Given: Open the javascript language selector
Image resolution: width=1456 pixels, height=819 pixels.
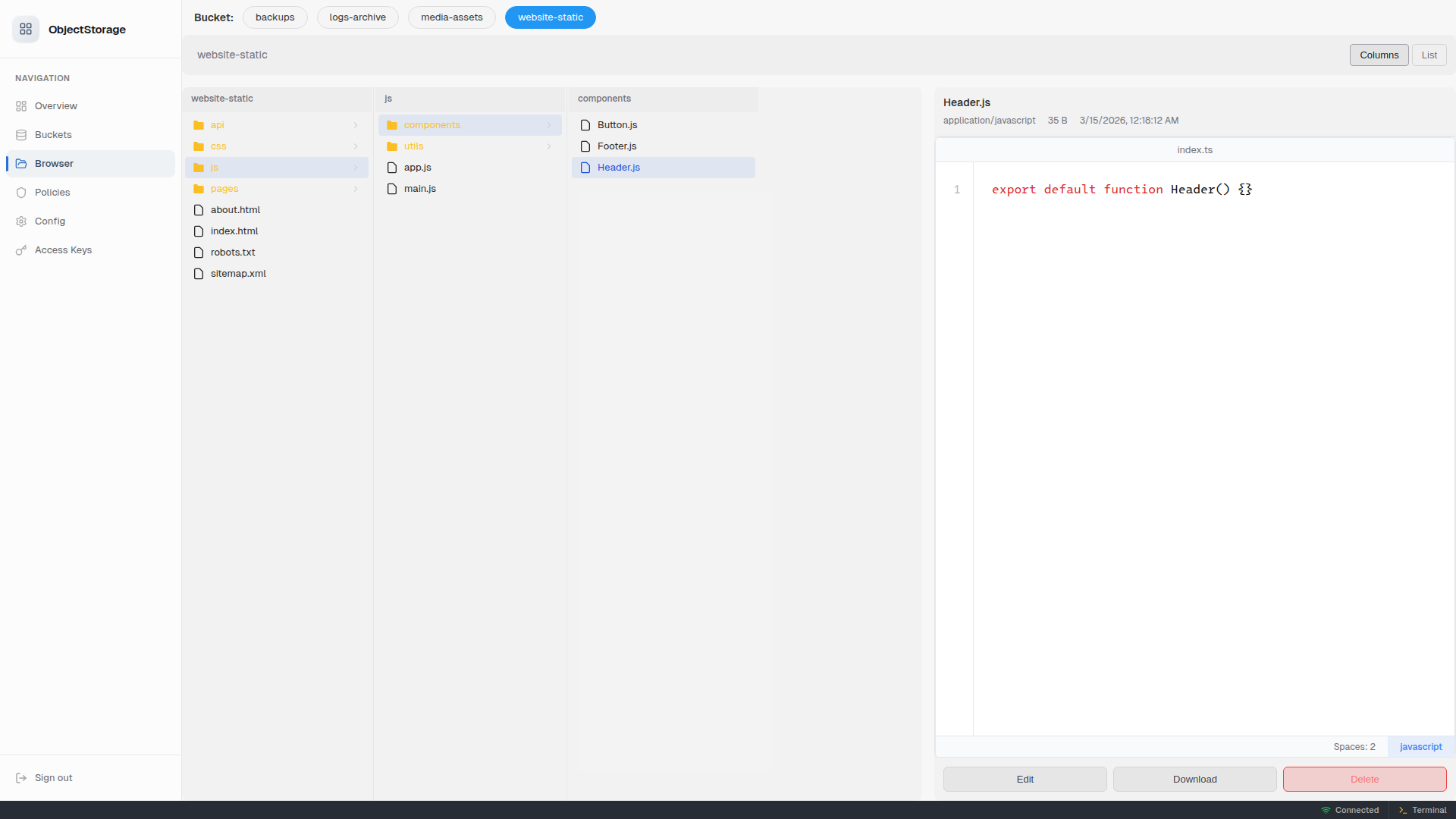Looking at the screenshot, I should [1420, 747].
